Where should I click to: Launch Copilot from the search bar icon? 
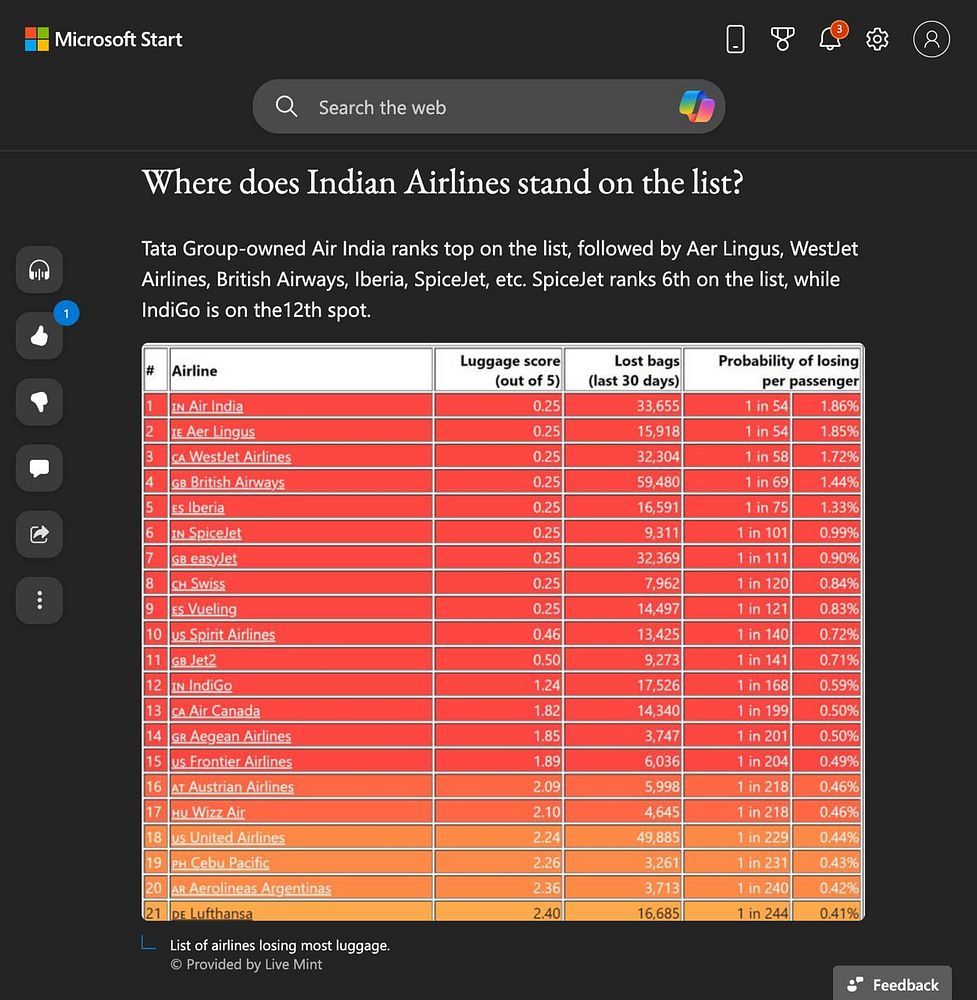point(696,107)
